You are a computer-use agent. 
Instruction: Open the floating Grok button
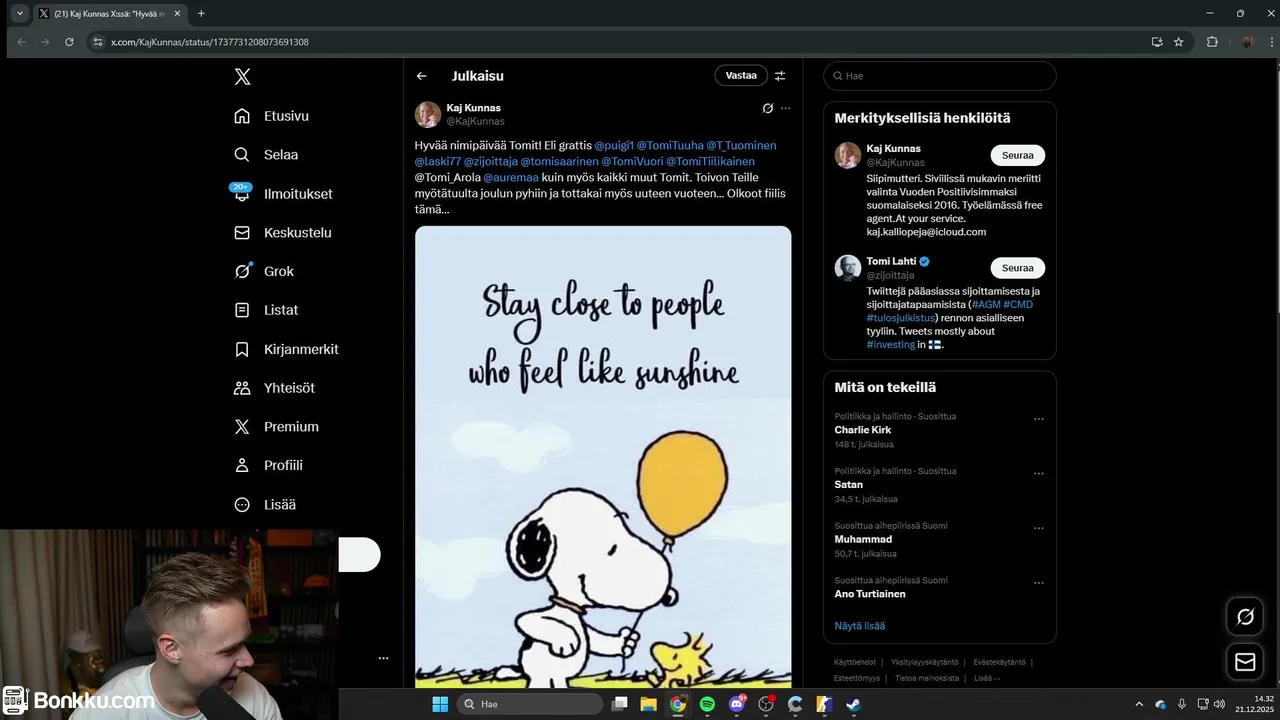point(1245,617)
